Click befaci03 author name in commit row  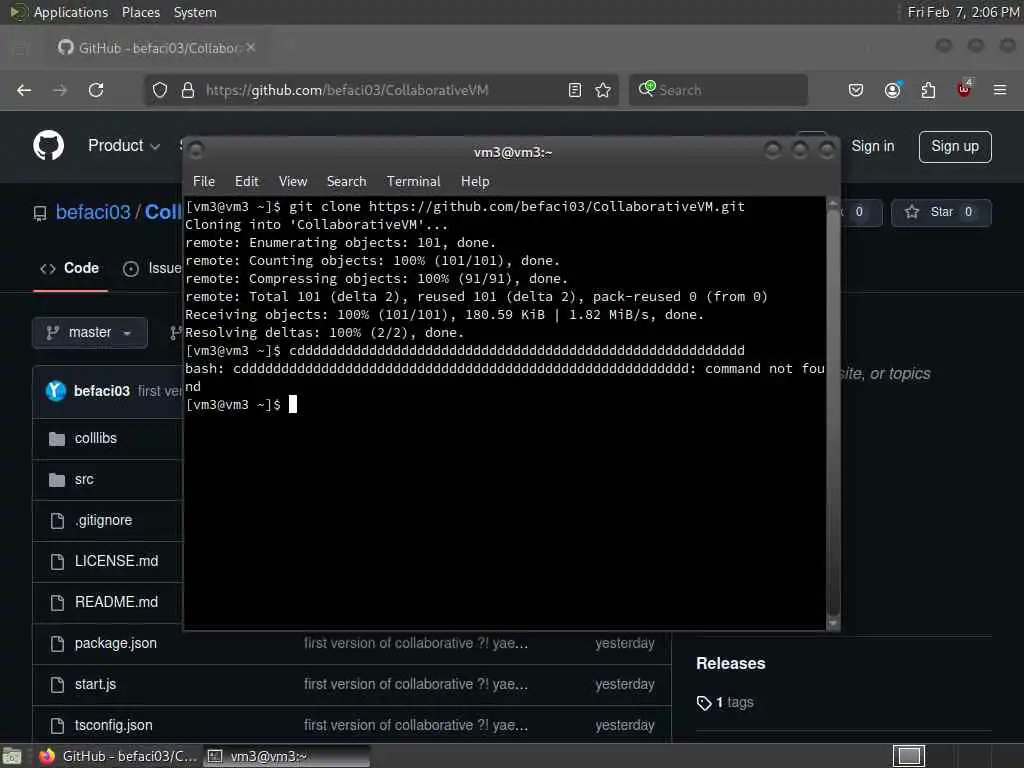point(102,391)
